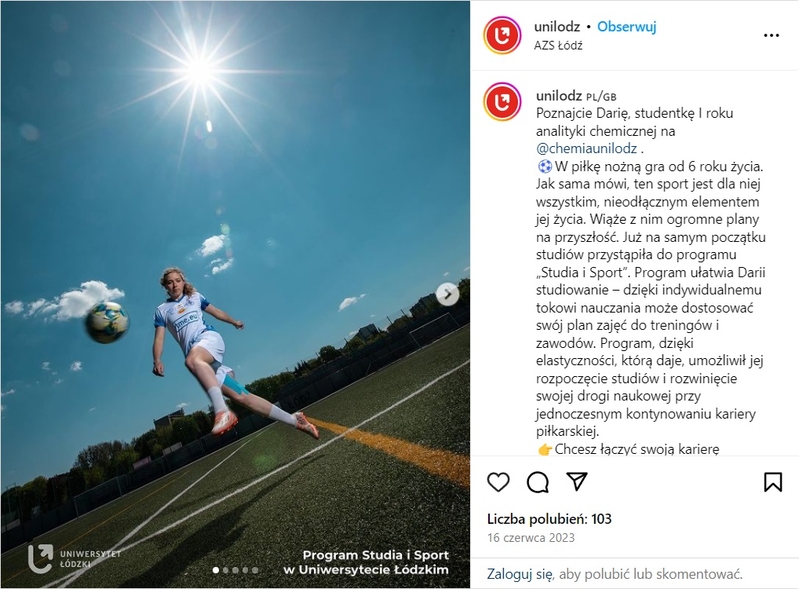Select last carousel dot indicator
Screen dimensions: 799x589
255,570
